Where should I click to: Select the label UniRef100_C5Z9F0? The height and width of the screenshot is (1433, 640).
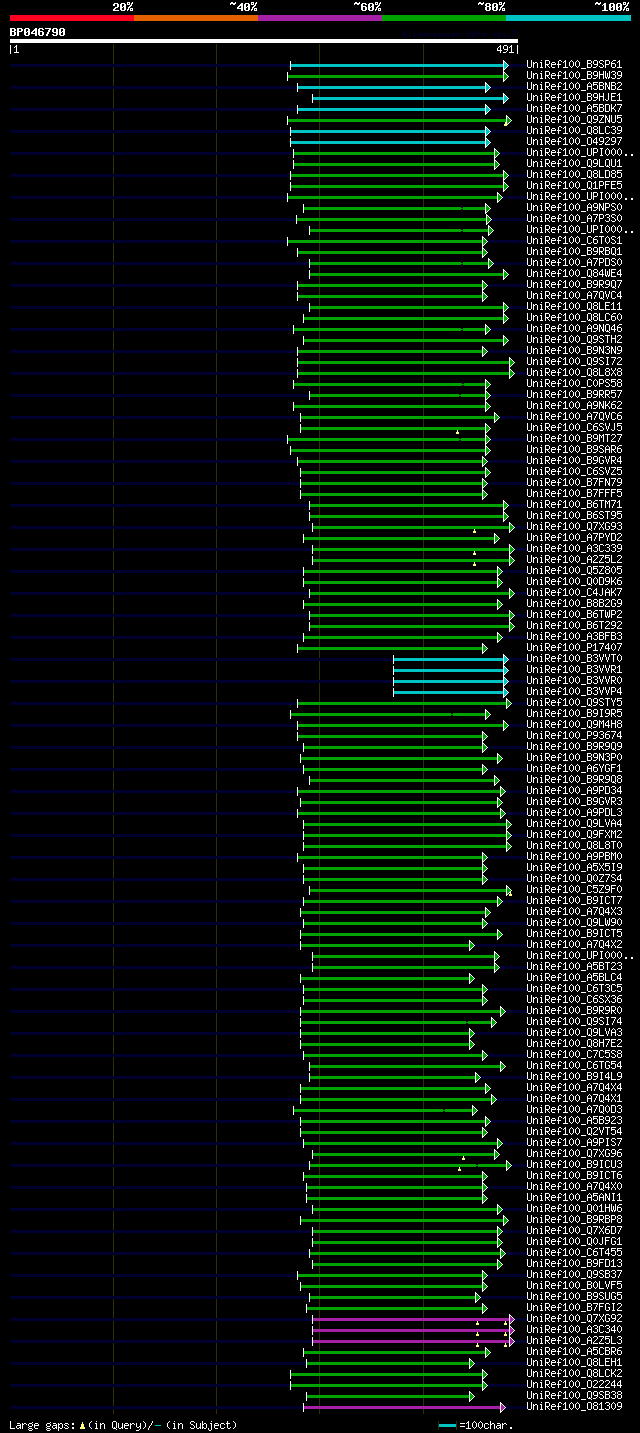pyautogui.click(x=574, y=890)
